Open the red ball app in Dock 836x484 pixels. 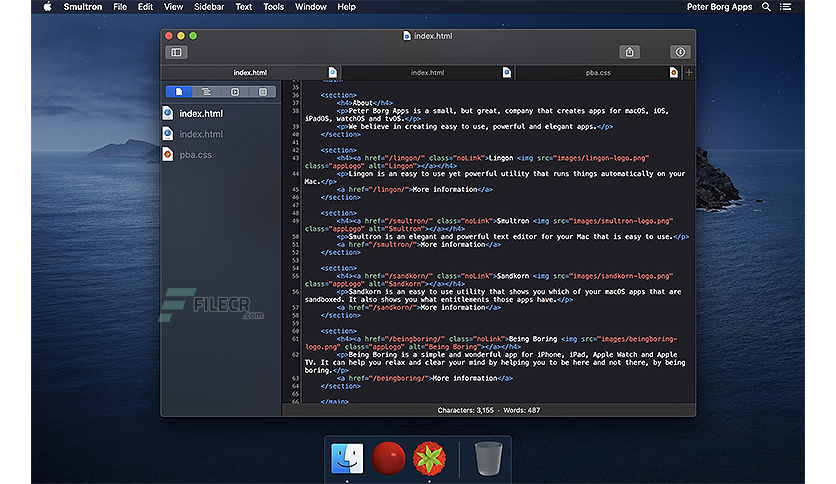click(x=388, y=458)
